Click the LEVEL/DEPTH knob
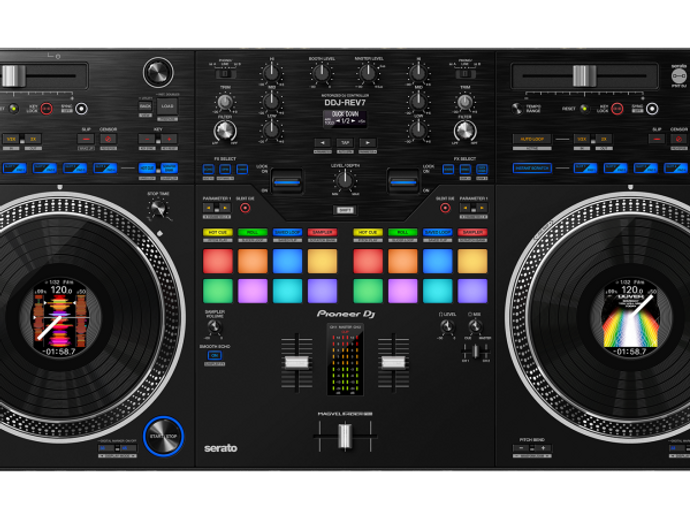690x518 pixels. coord(345,180)
